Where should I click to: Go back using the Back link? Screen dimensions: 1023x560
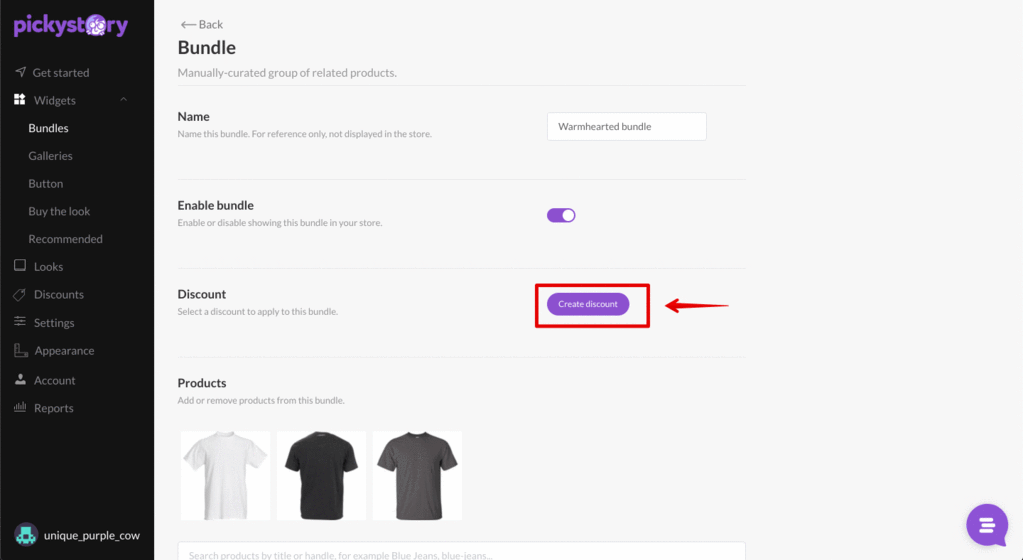(202, 24)
